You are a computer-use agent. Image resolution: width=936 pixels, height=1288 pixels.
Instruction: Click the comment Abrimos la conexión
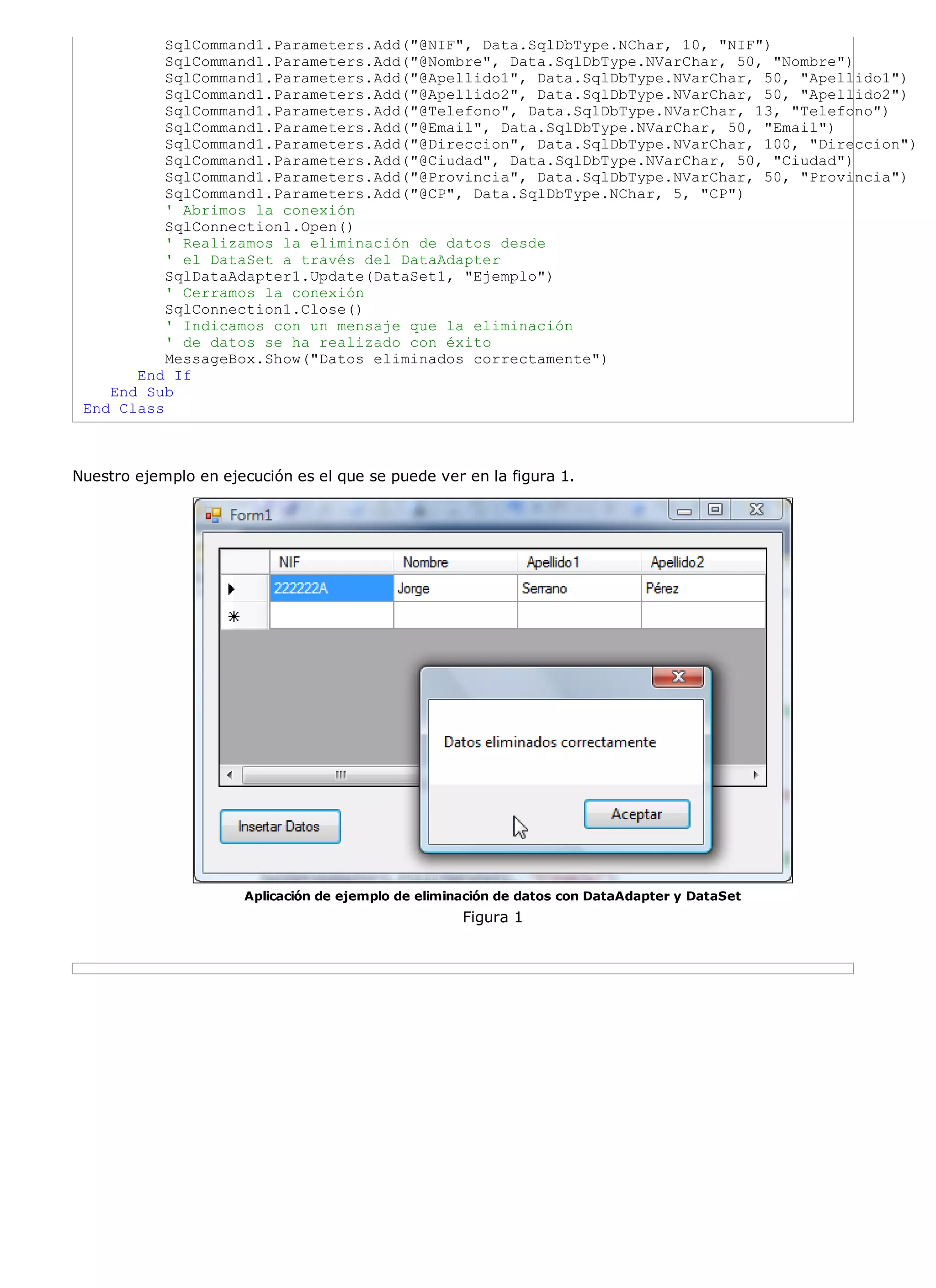coord(261,211)
